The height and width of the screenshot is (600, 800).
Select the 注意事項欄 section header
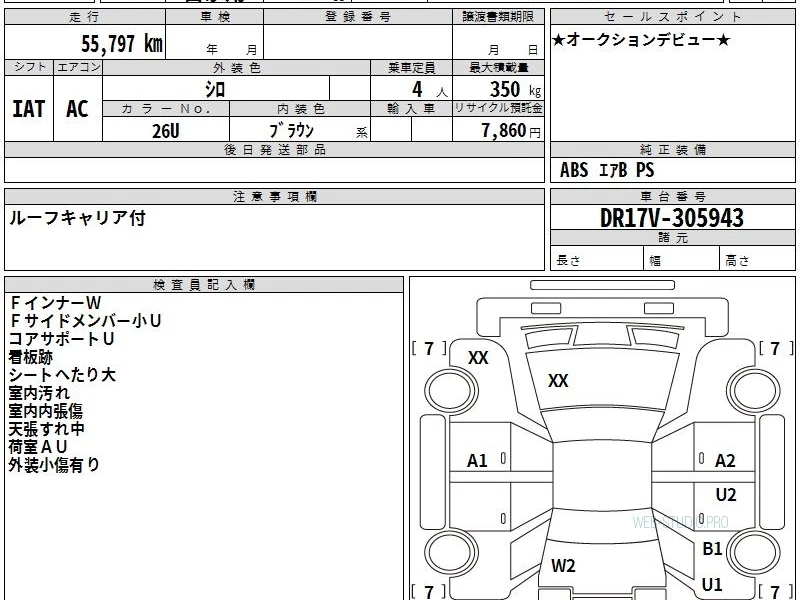click(274, 196)
